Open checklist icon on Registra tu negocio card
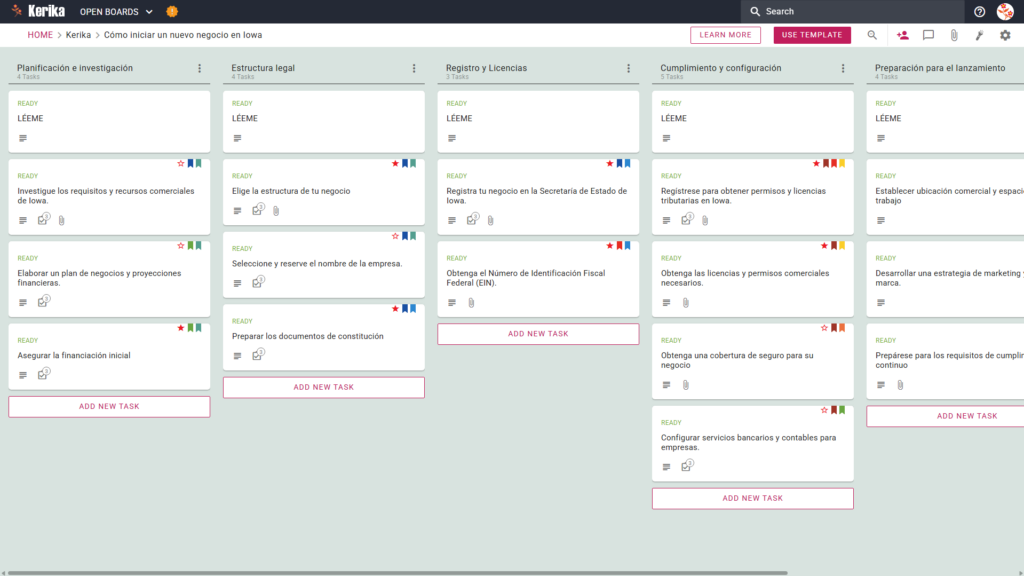Screen dimensions: 1024x576 point(472,219)
